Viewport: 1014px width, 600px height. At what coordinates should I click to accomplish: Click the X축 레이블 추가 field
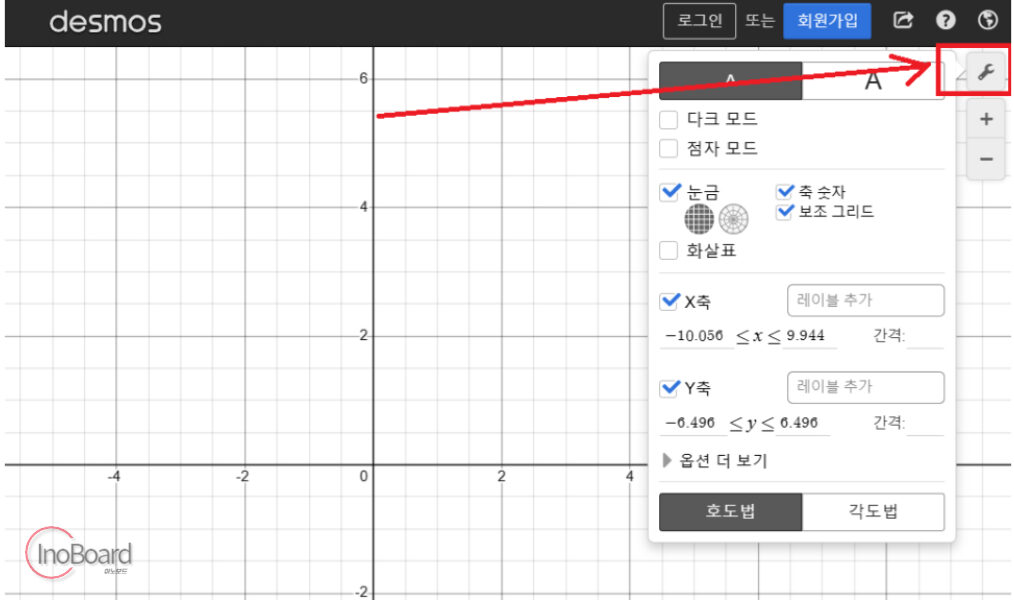click(865, 301)
